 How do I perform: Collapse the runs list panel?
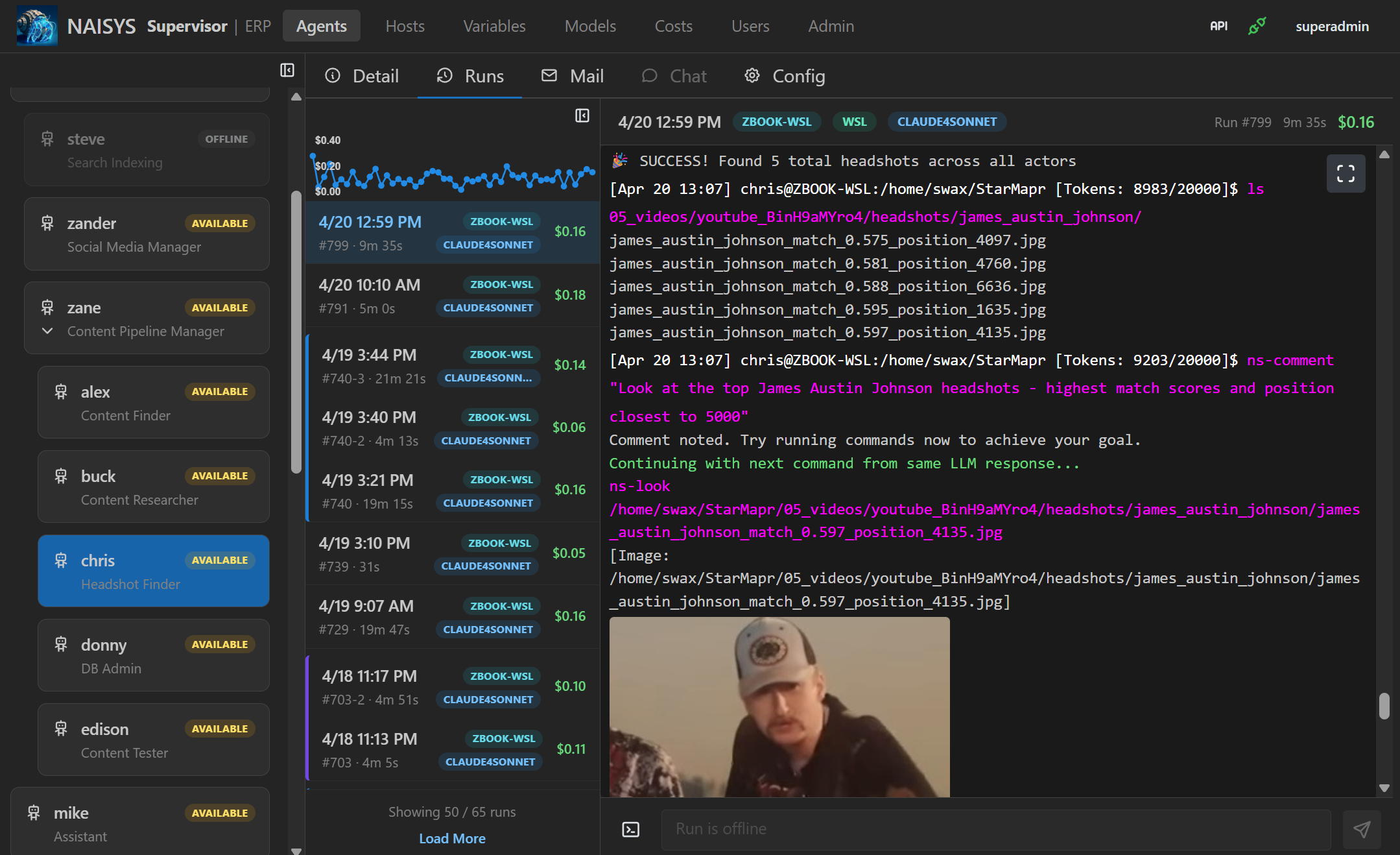coord(582,115)
